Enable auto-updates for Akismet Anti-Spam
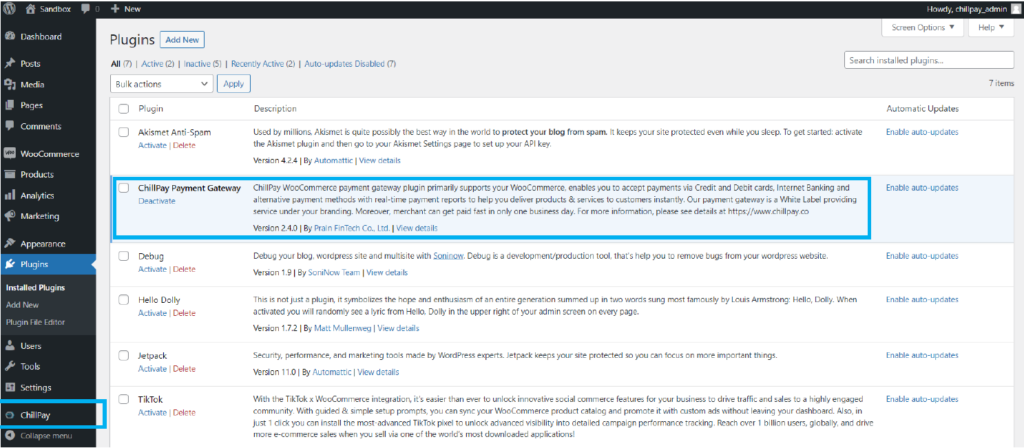This screenshot has height=448, width=1024. [x=922, y=132]
